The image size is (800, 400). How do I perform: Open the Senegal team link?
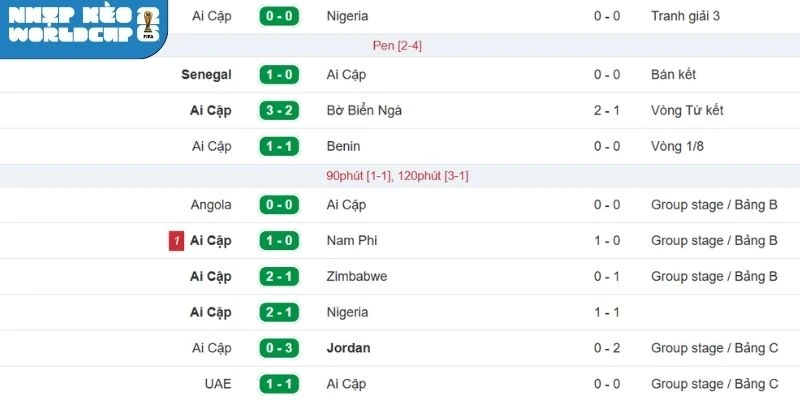coord(207,75)
